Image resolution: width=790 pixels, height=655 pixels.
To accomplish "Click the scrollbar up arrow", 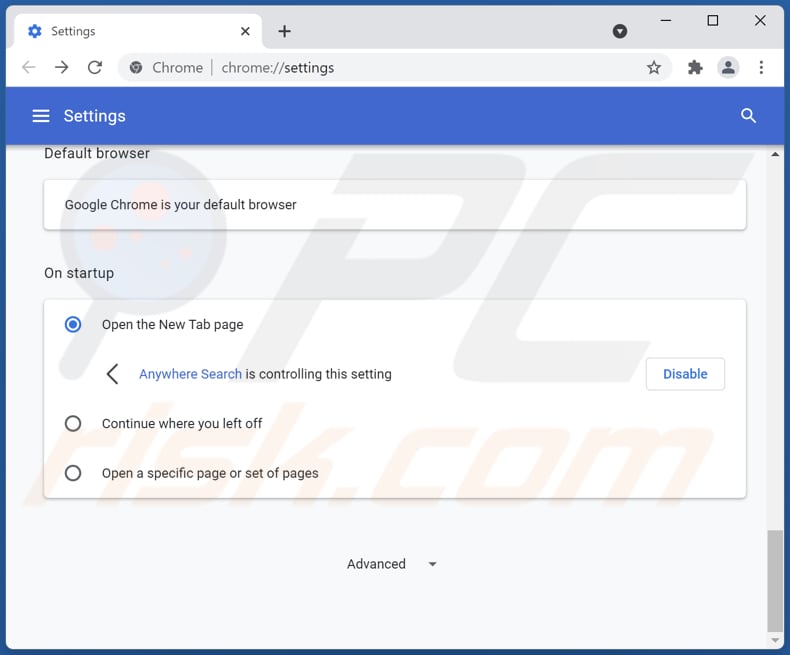I will [775, 154].
